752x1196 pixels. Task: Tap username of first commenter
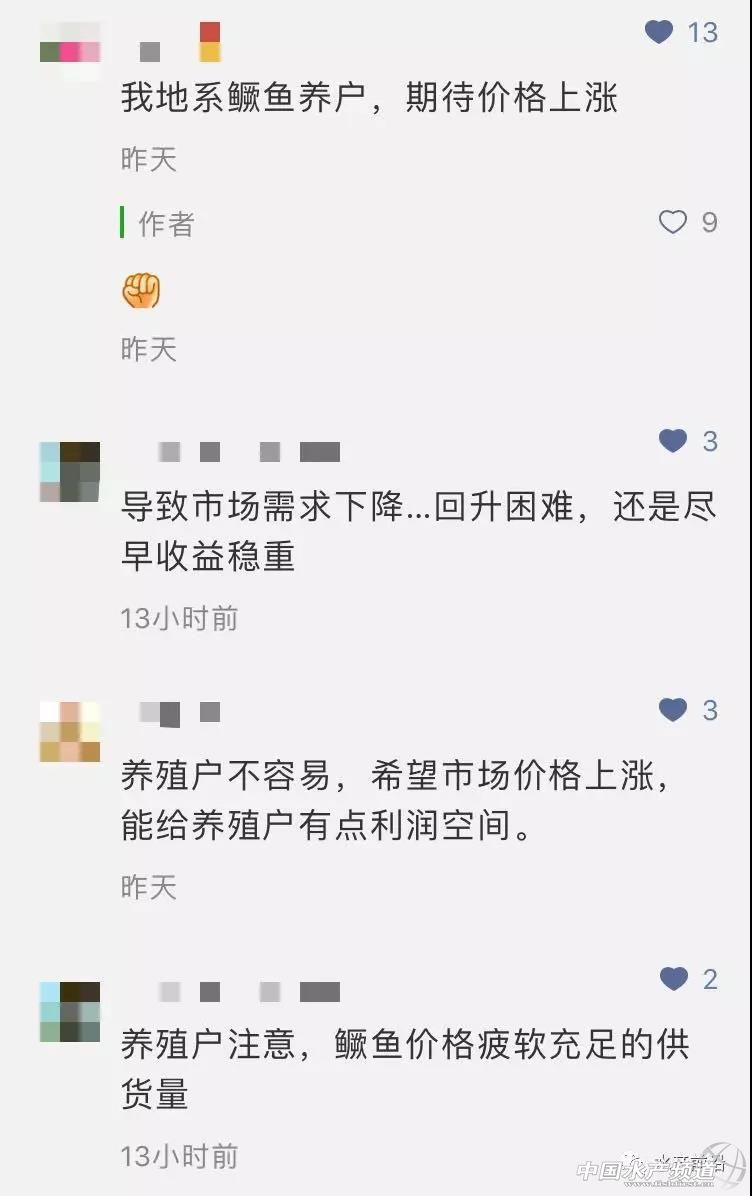[180, 42]
